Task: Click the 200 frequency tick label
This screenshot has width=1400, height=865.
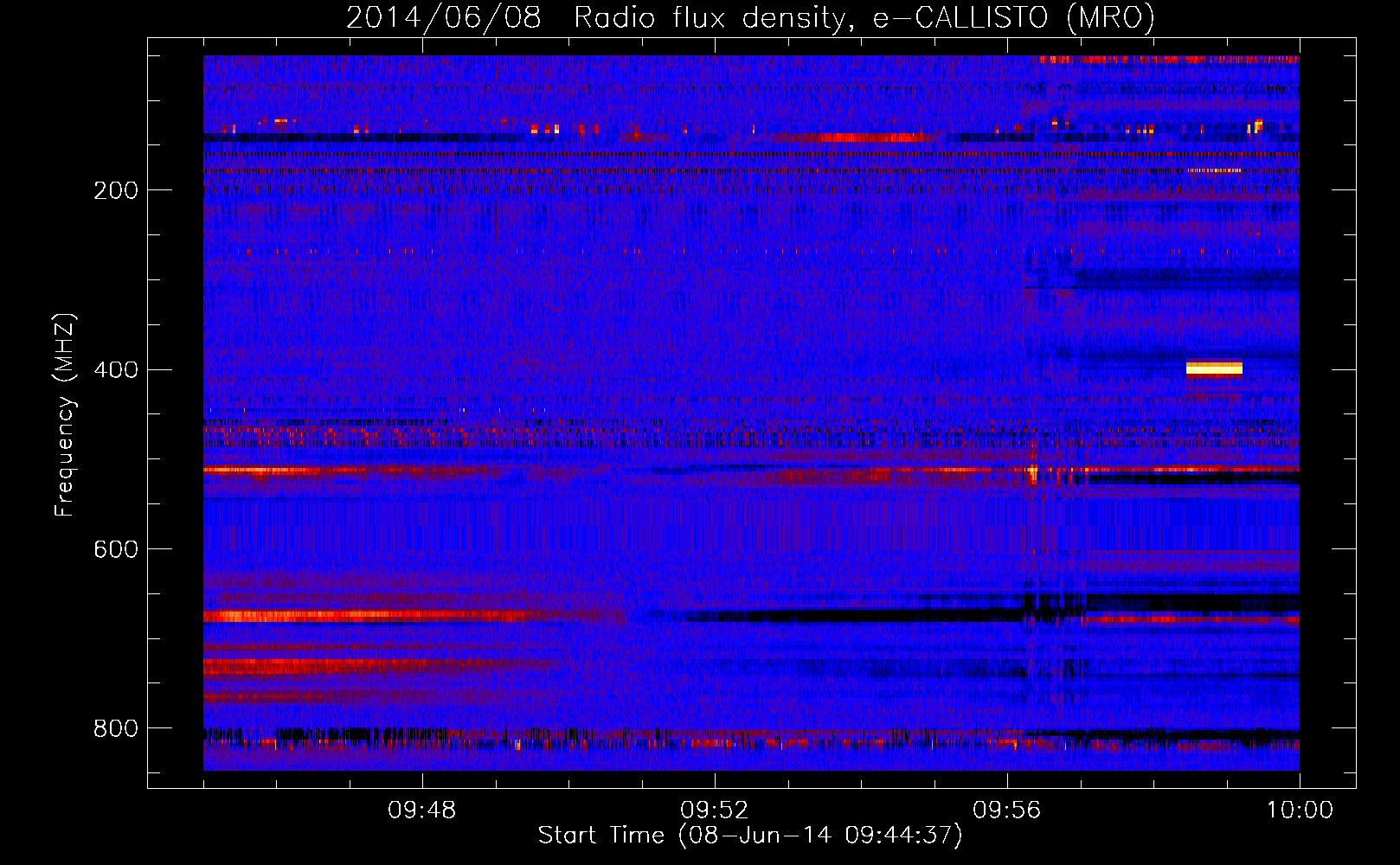Action: (116, 190)
